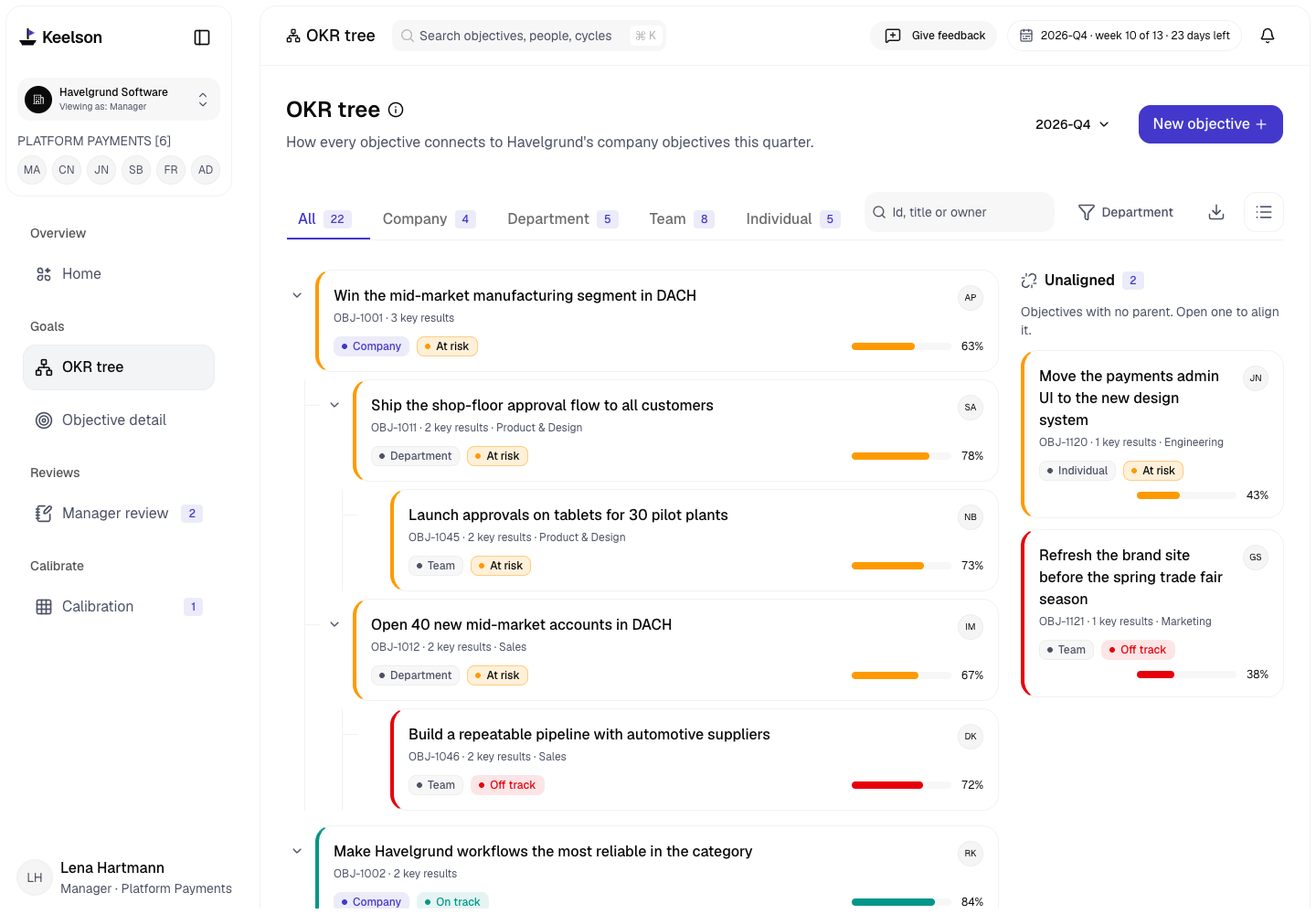Click owner avatar DK on OBJ-1046
Screen dimensions: 1316x914
pos(971,737)
